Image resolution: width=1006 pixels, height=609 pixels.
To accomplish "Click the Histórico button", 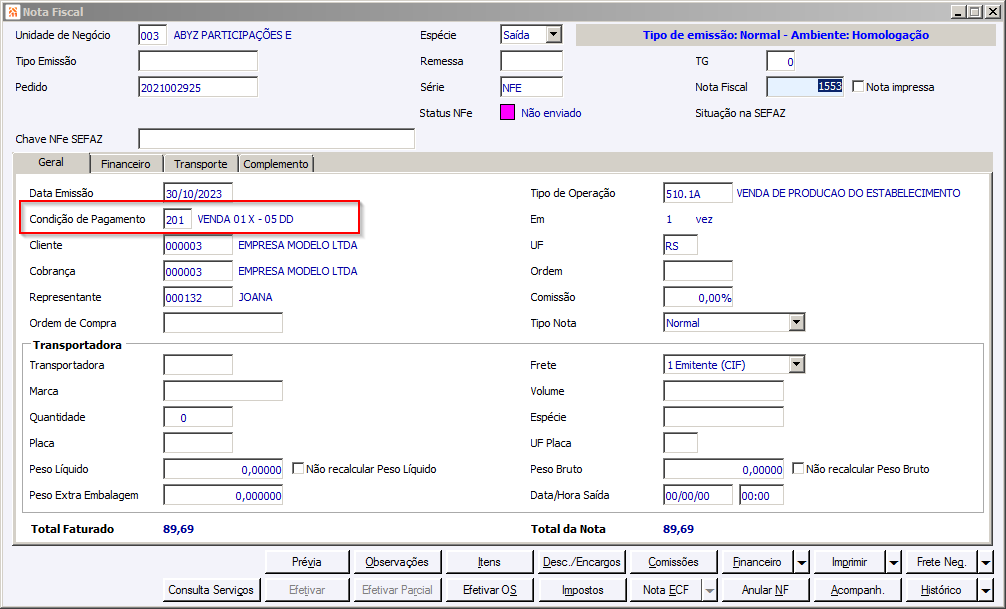I will click(x=941, y=590).
